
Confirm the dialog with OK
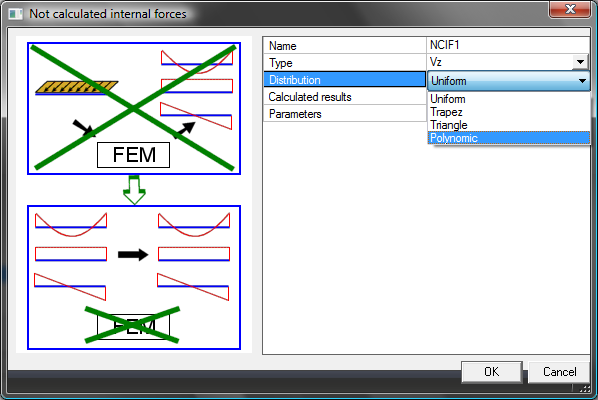point(491,372)
